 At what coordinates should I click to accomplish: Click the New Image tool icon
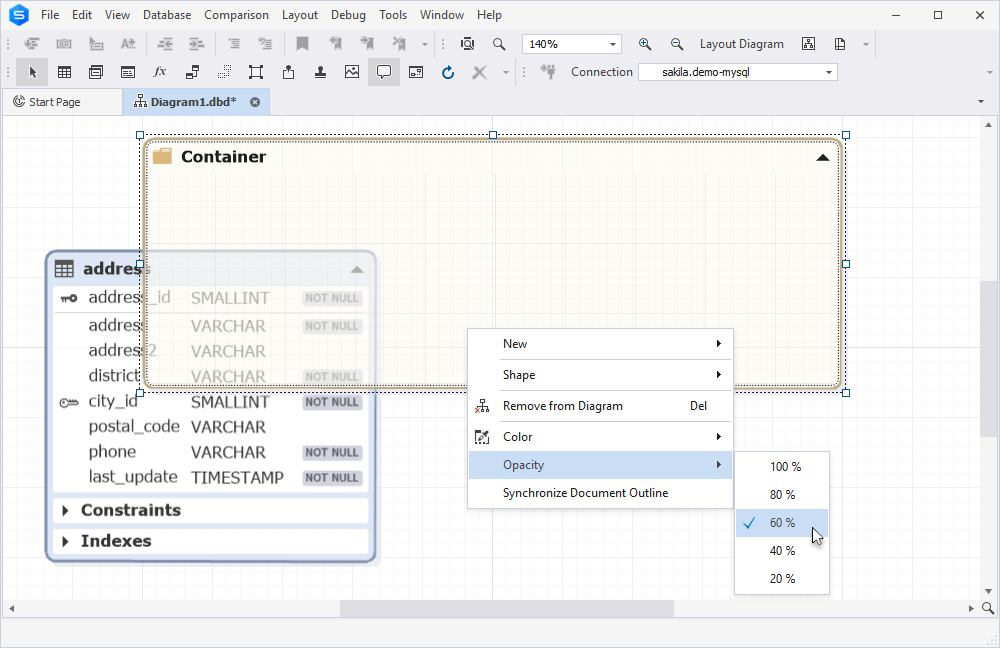click(x=352, y=72)
